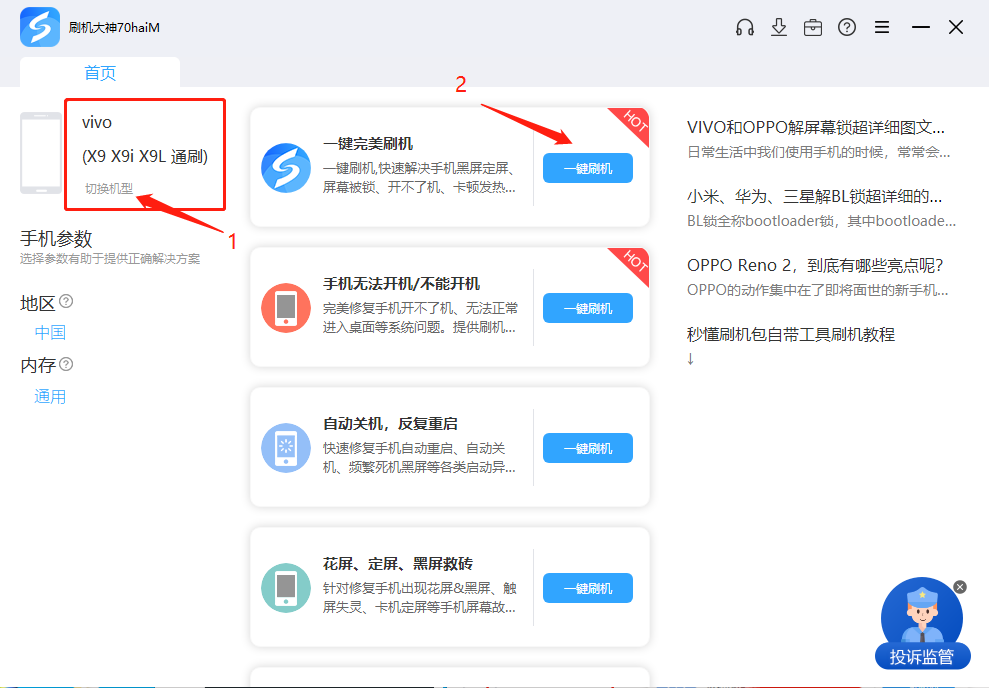Click the 投诉监管 police mascot icon

[921, 618]
